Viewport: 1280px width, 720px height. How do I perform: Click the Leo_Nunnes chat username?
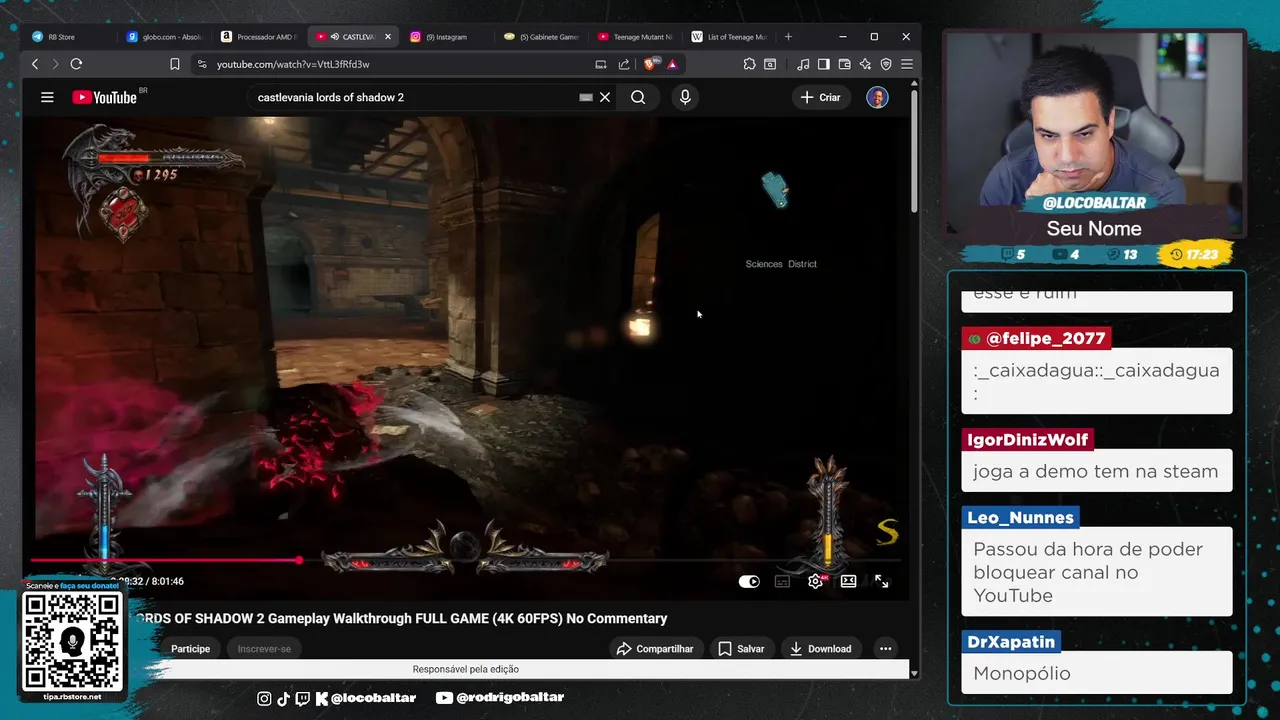click(1020, 517)
